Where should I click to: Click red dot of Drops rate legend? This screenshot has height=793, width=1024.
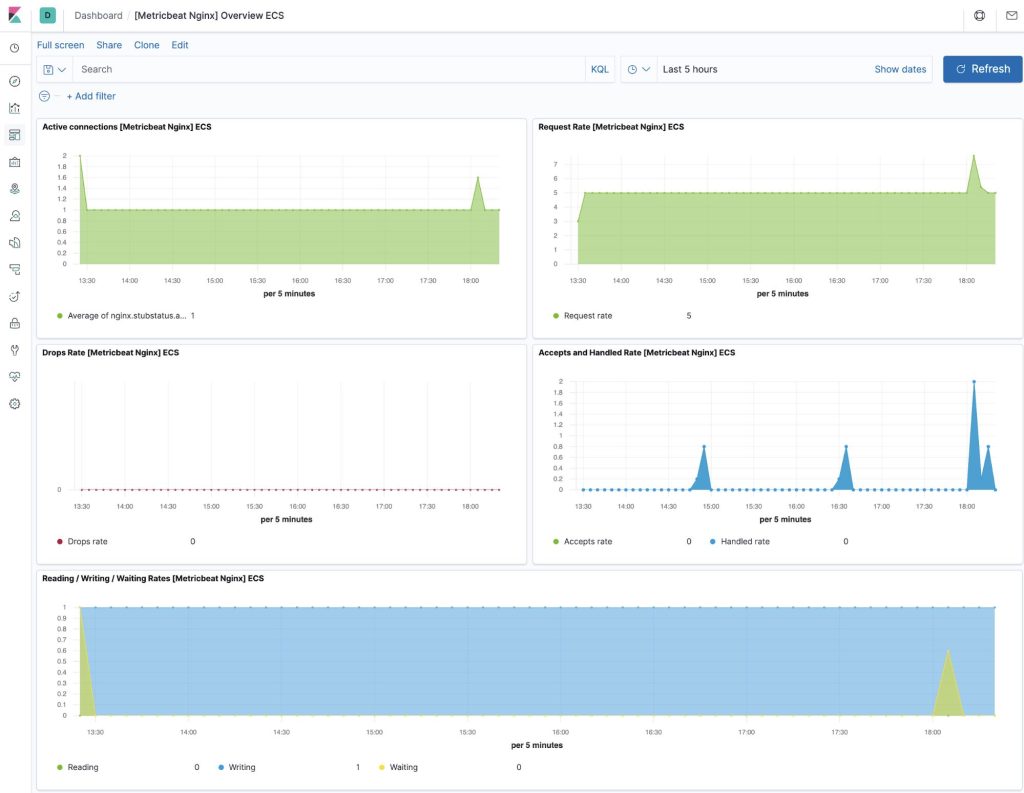click(59, 542)
